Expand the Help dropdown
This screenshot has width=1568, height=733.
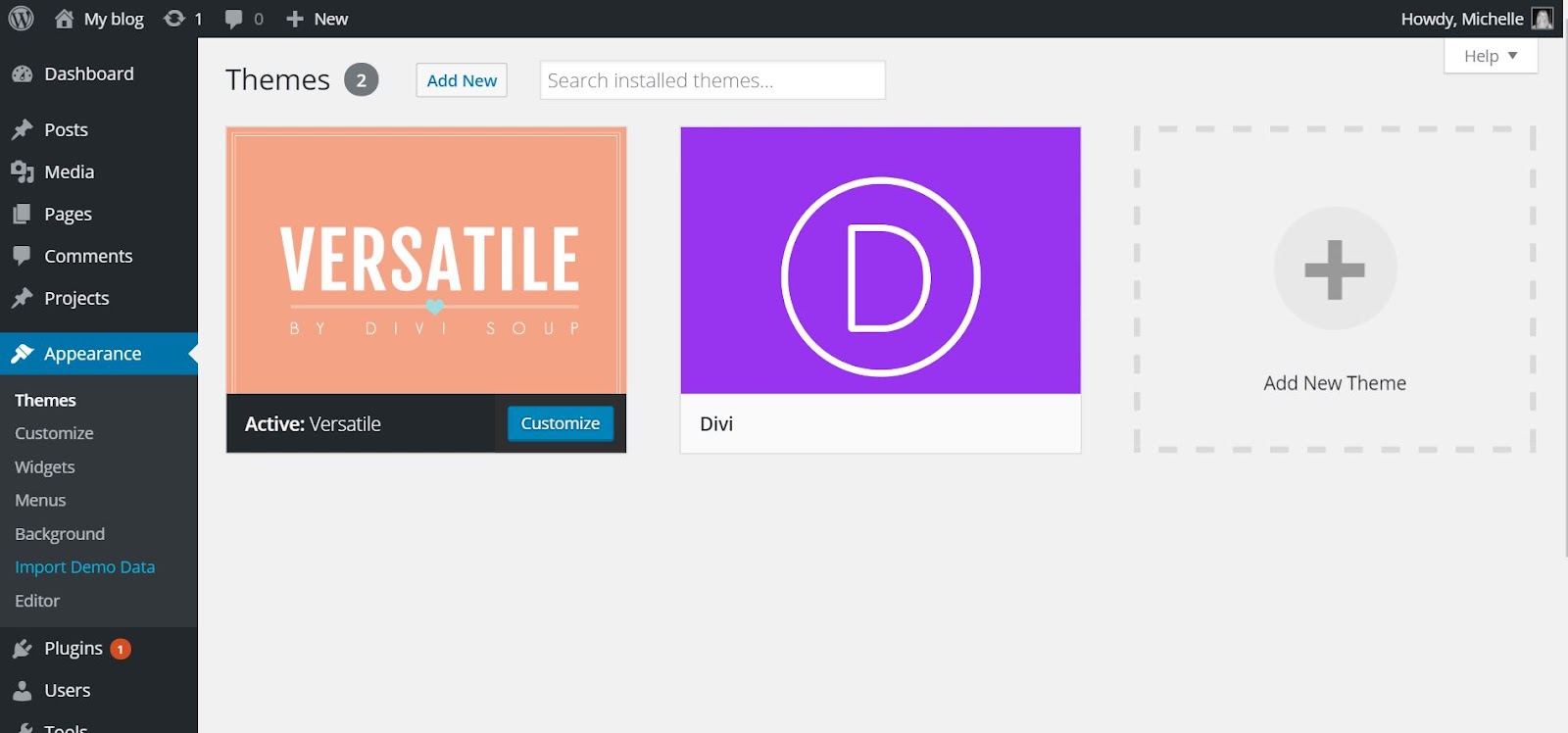[x=1491, y=56]
